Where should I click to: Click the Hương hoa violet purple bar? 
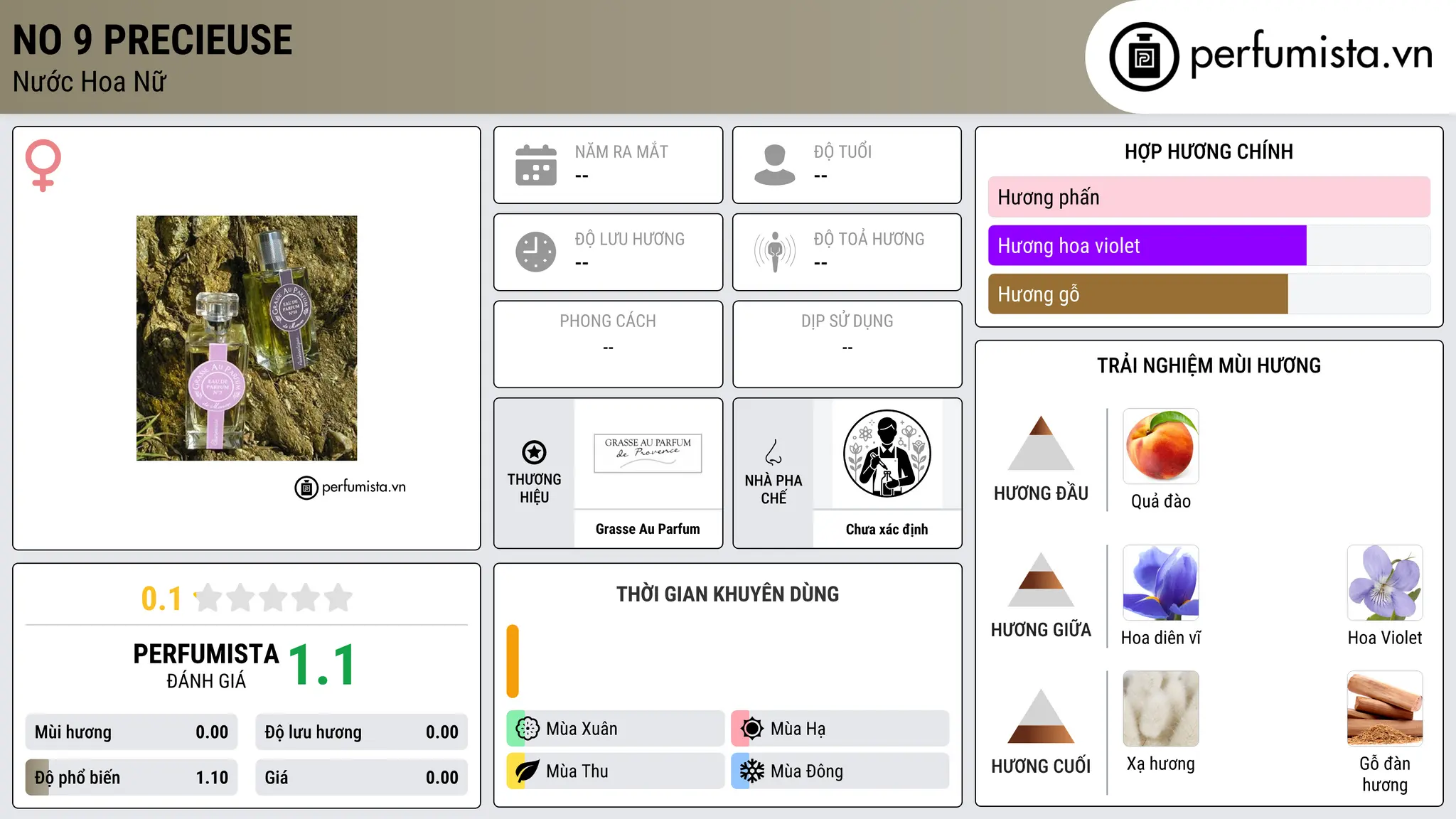coord(1147,245)
